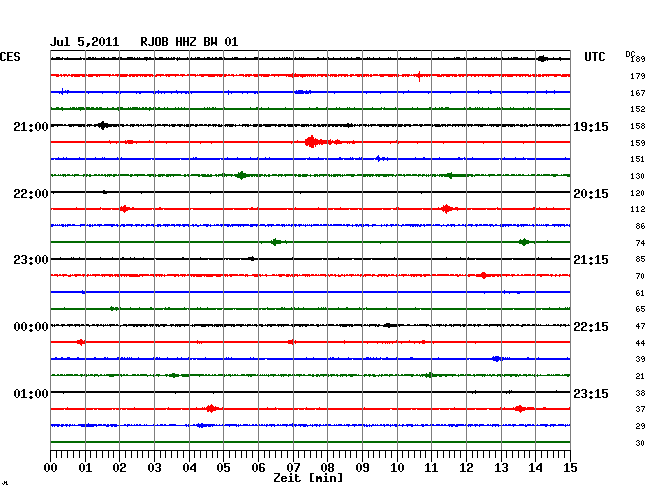Click the red spike on second trace near minute 10-11

419,76
